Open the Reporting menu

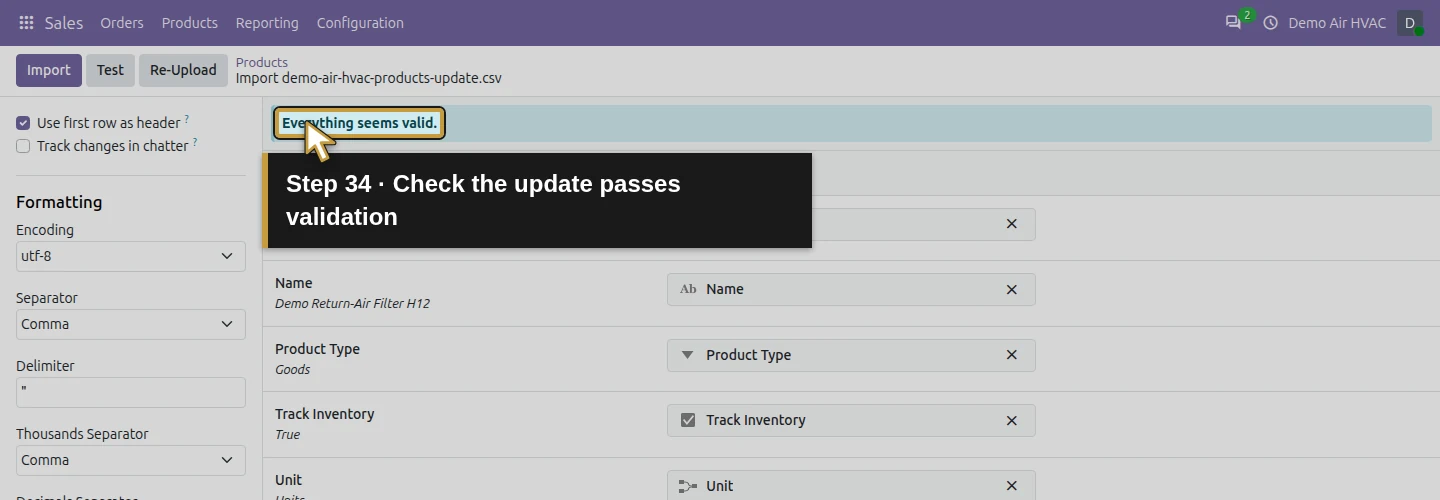(x=267, y=22)
